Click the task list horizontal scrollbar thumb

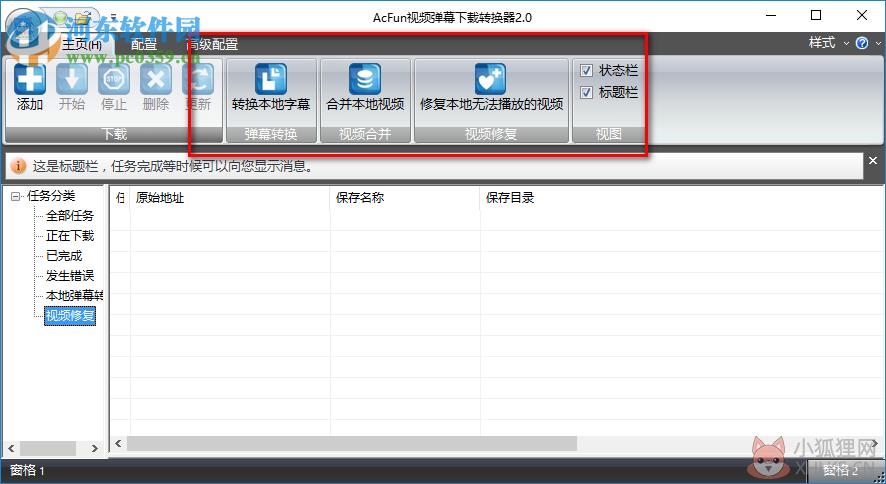(351, 443)
